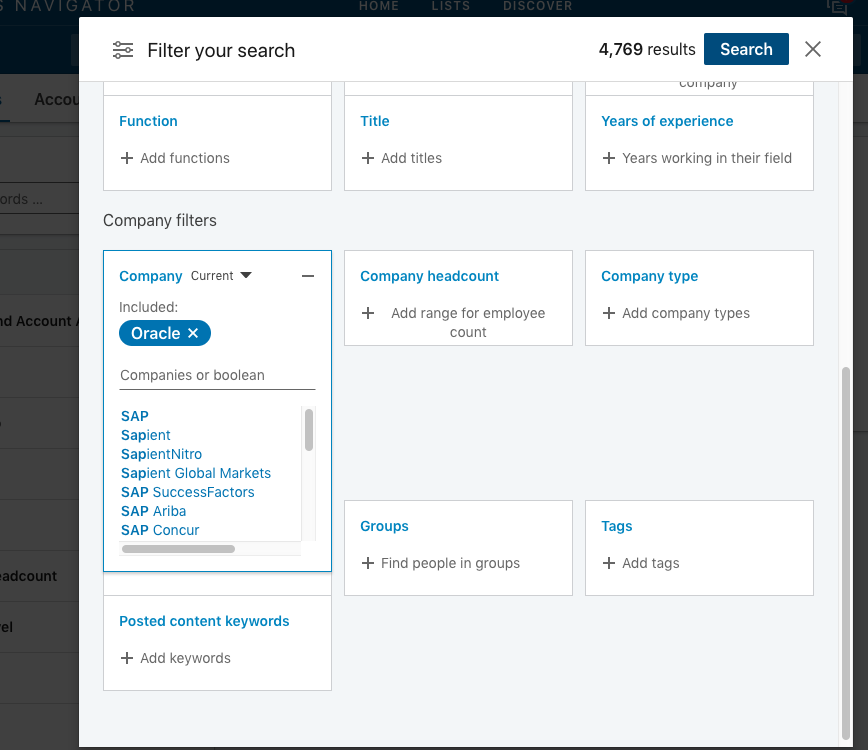This screenshot has width=868, height=750.
Task: Click Add functions text
Action: [185, 158]
